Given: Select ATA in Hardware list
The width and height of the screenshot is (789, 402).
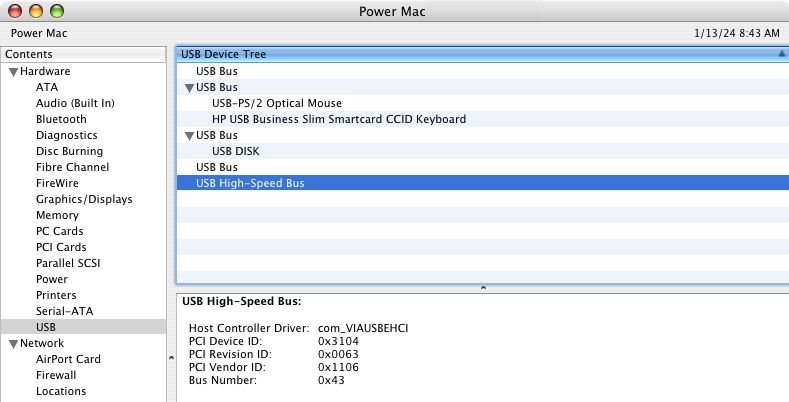Looking at the screenshot, I should pos(47,87).
